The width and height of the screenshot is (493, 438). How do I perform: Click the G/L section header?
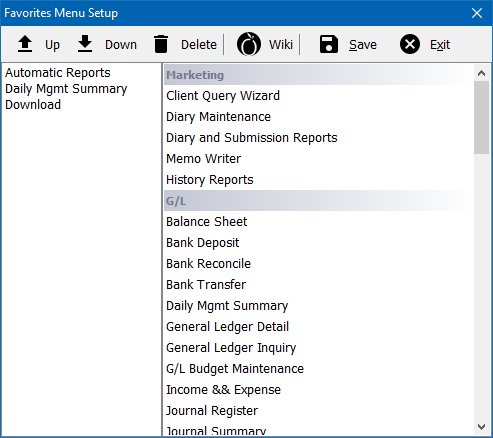tap(318, 201)
